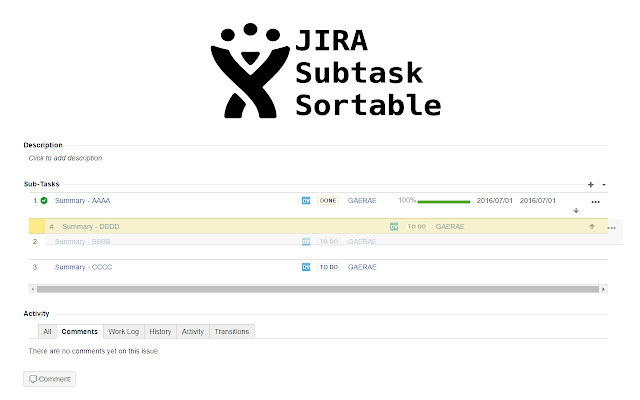Click the move down arrow under AAAA row
640x400 pixels.
[576, 211]
